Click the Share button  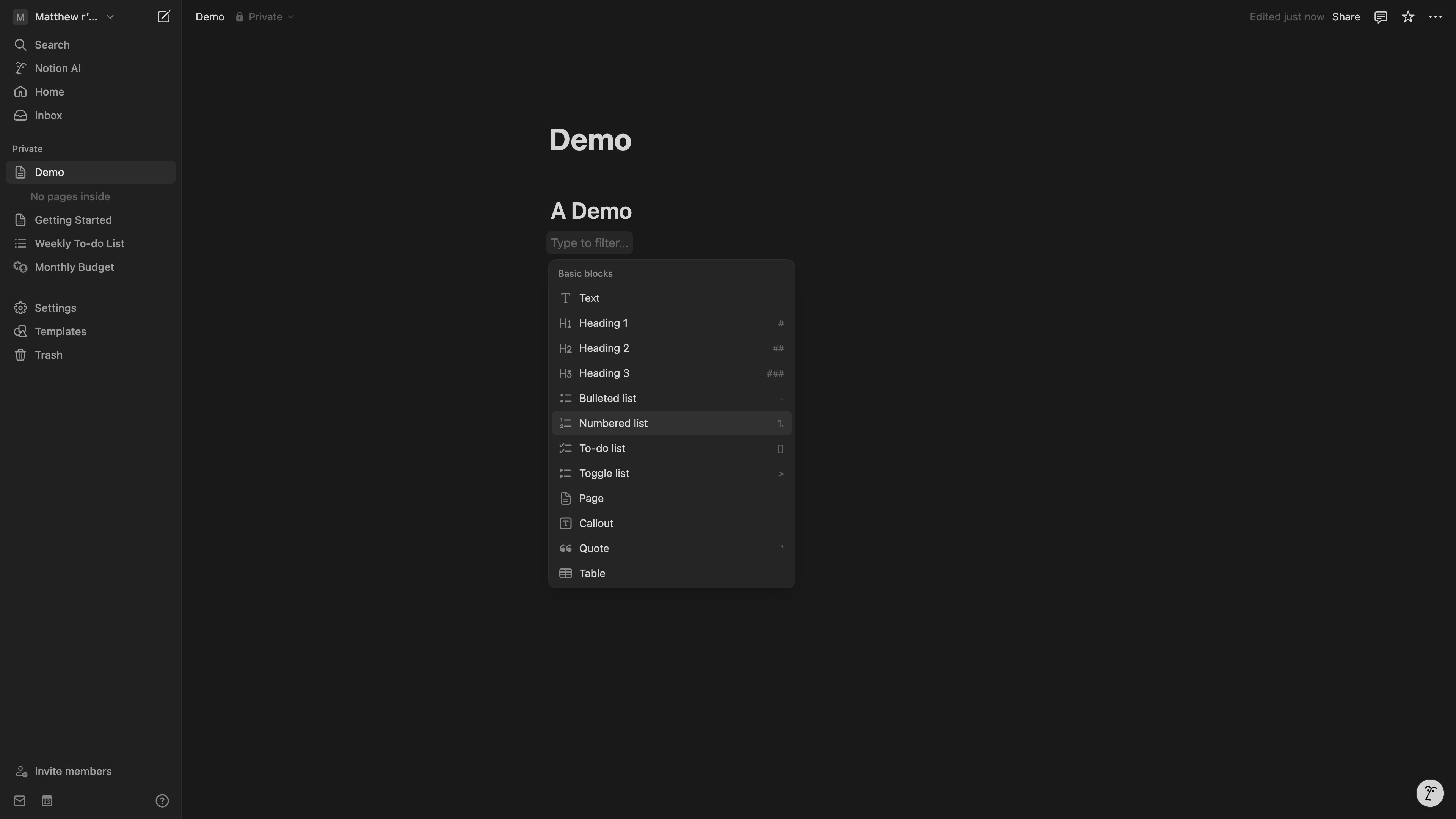1346,17
